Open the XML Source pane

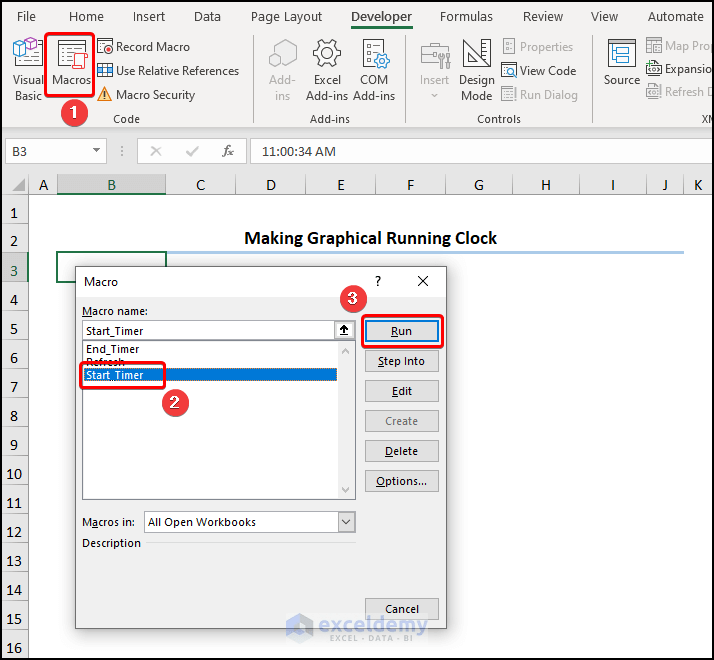pos(622,63)
